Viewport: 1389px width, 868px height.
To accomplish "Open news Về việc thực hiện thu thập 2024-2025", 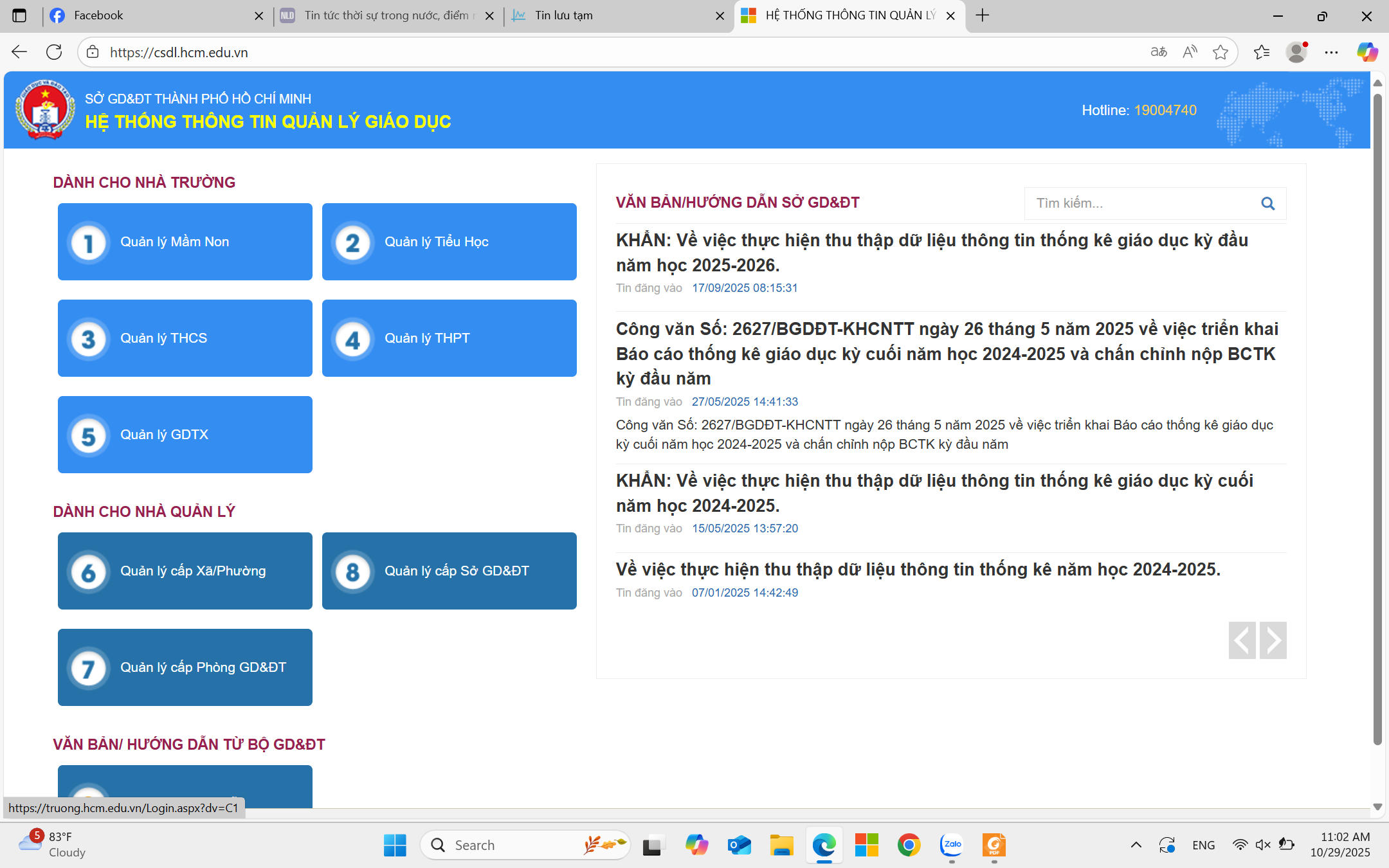I will coord(918,570).
